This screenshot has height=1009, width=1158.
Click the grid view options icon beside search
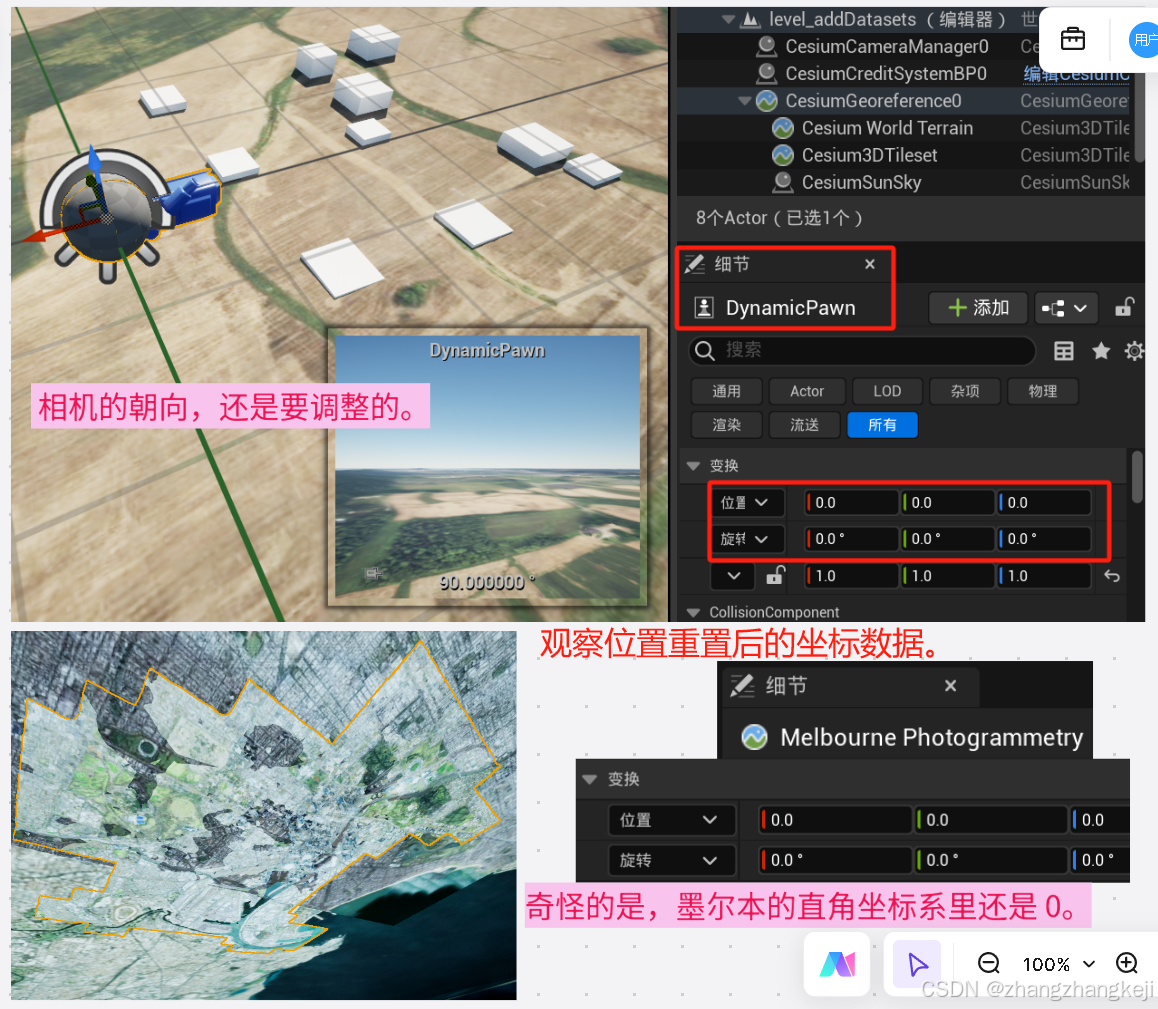click(1063, 351)
